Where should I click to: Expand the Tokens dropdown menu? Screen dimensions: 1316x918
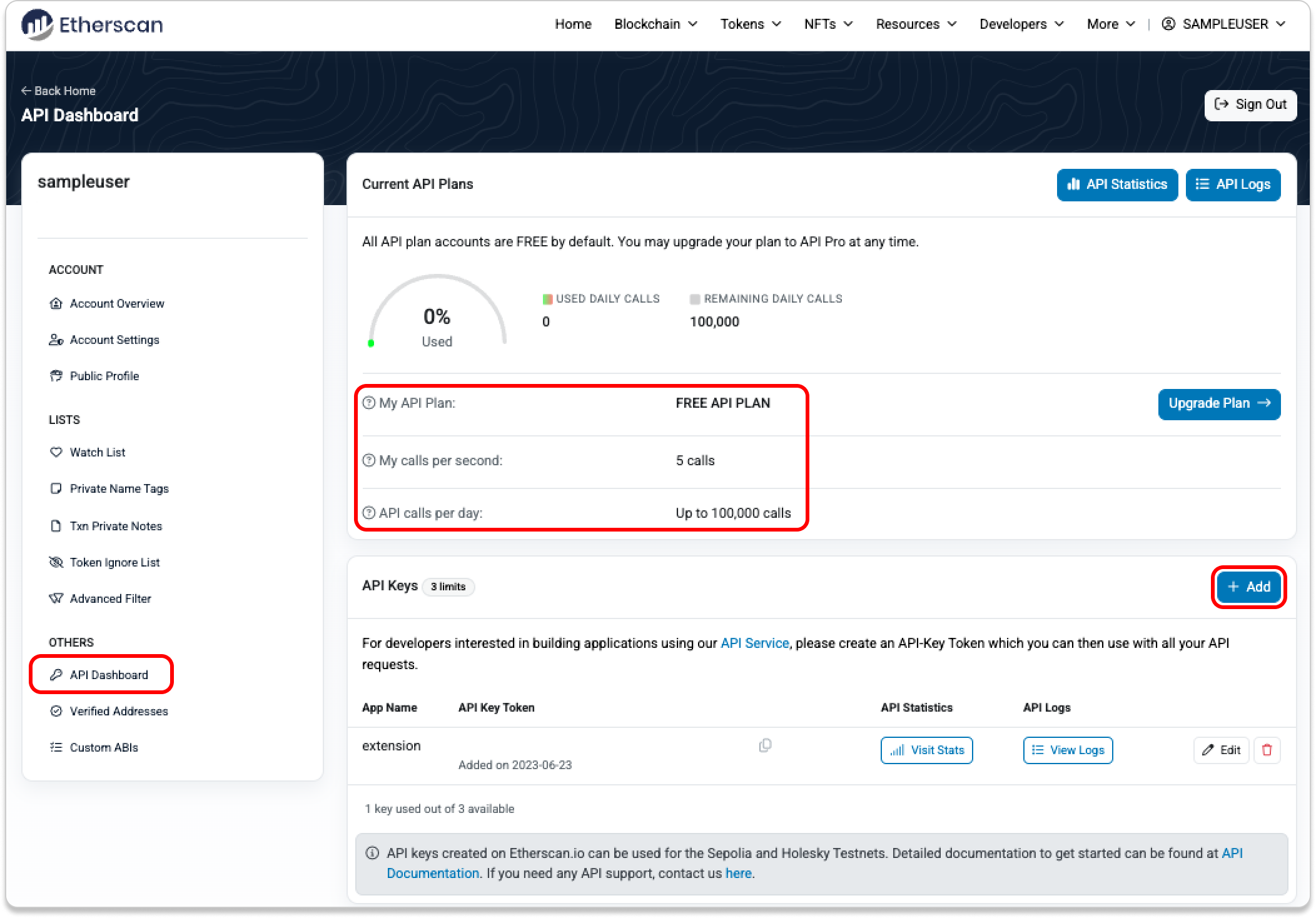point(750,24)
